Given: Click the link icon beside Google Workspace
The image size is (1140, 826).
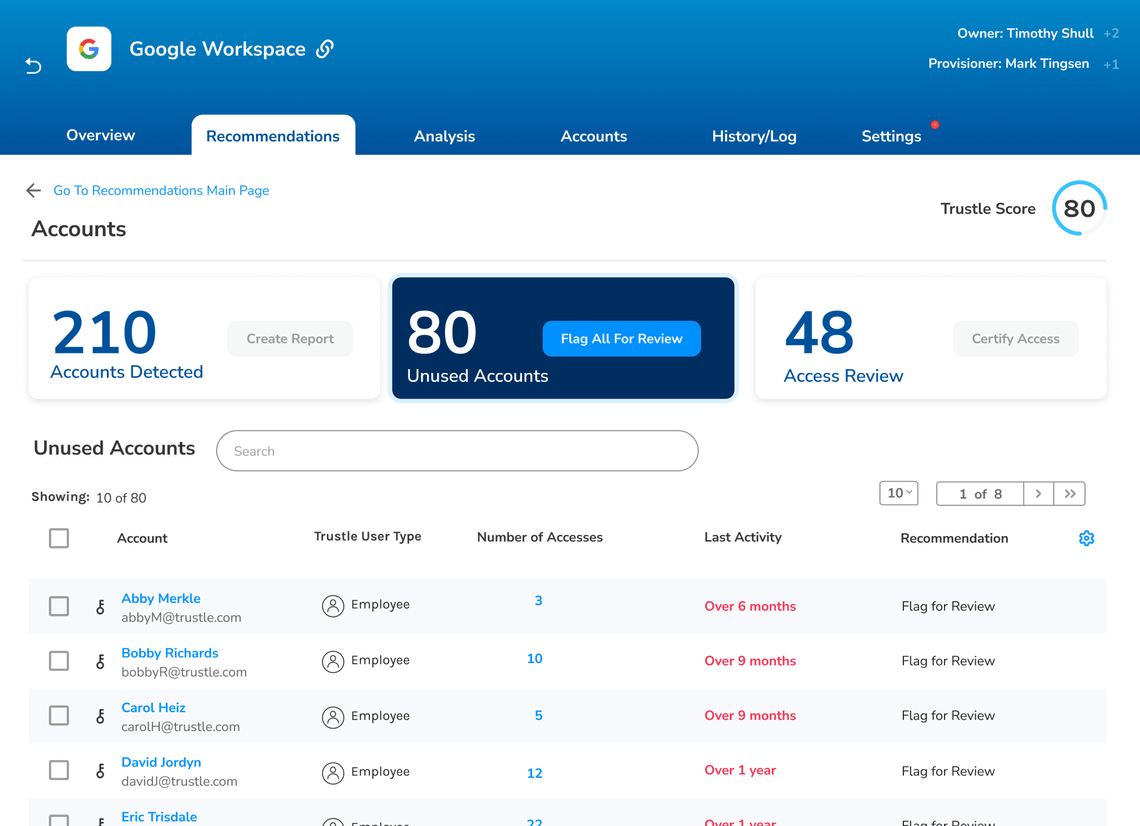Looking at the screenshot, I should pos(325,49).
